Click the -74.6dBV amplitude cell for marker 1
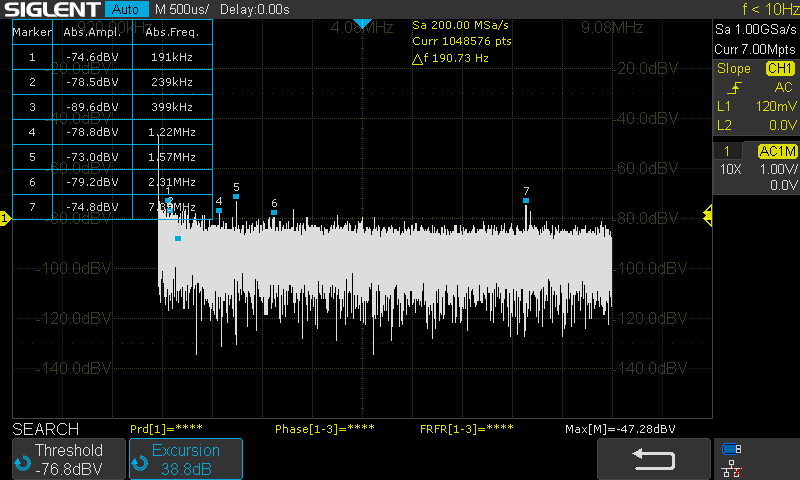Viewport: 800px width, 480px height. tap(92, 57)
